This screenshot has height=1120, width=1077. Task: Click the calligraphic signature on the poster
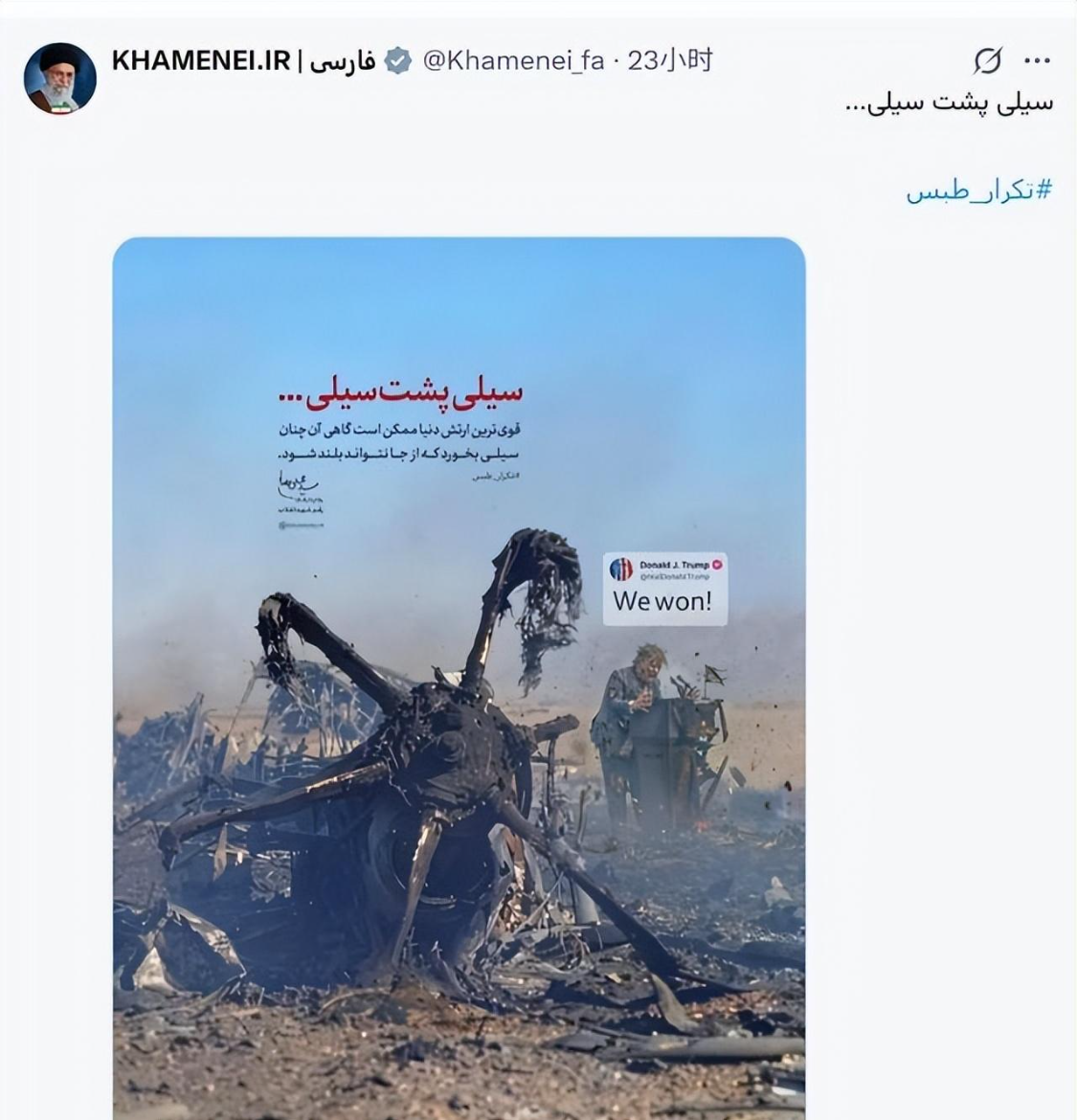click(x=298, y=485)
